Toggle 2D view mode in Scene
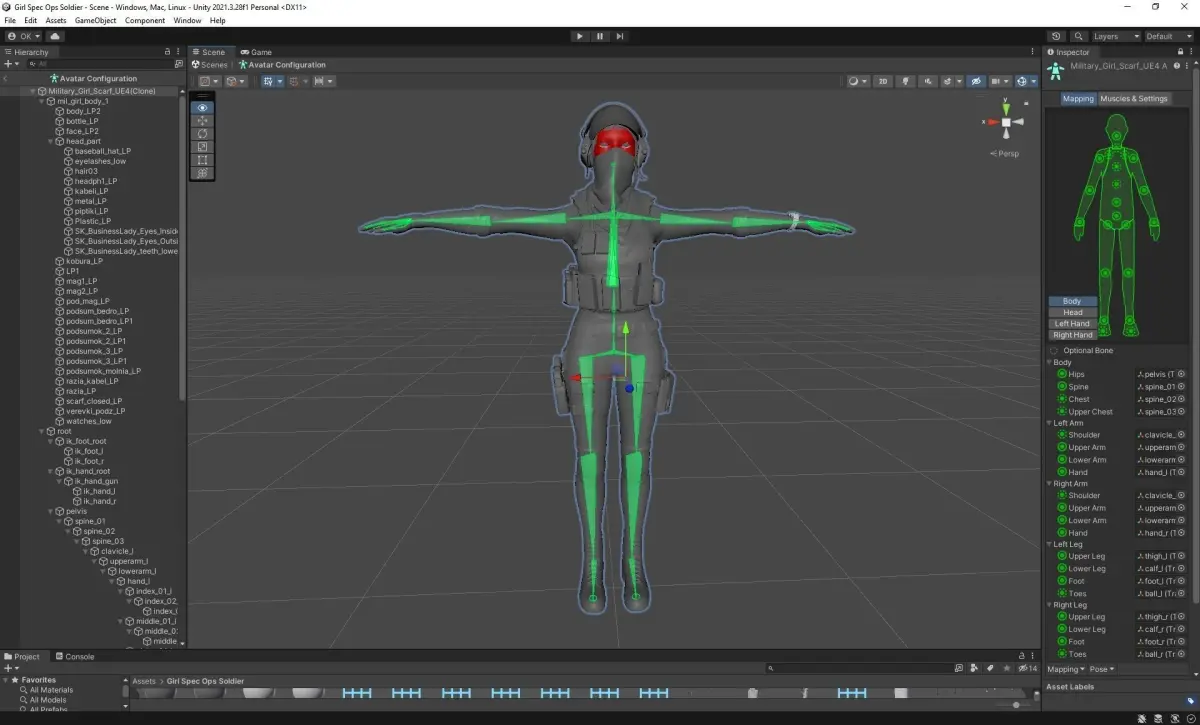 click(883, 81)
